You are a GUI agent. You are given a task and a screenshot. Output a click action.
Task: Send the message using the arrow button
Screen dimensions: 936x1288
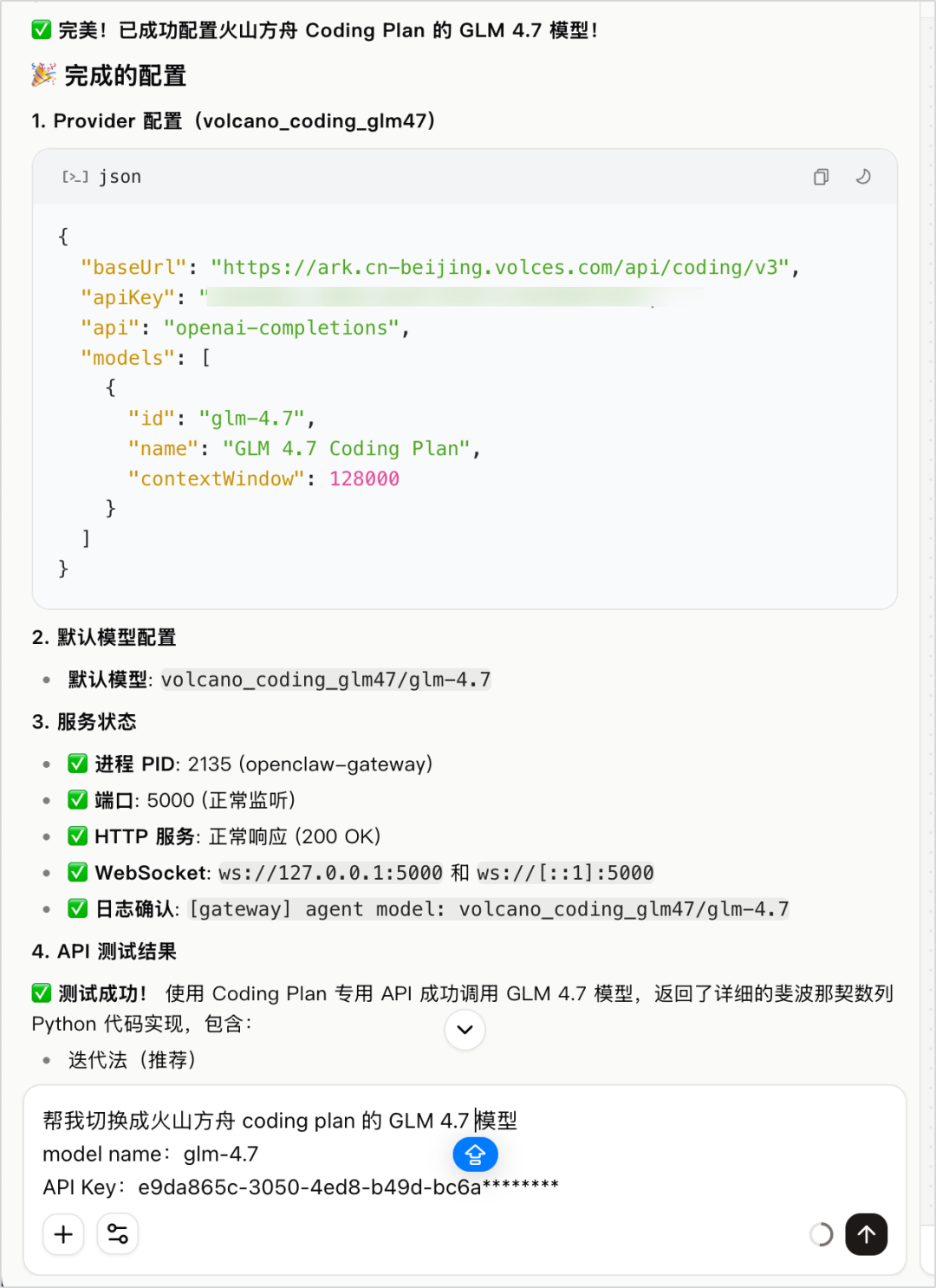pos(867,1234)
